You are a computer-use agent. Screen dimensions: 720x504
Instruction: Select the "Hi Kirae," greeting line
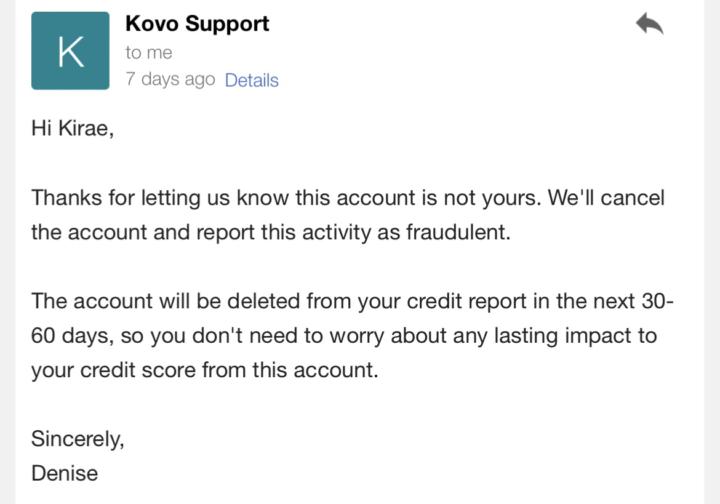coord(72,128)
